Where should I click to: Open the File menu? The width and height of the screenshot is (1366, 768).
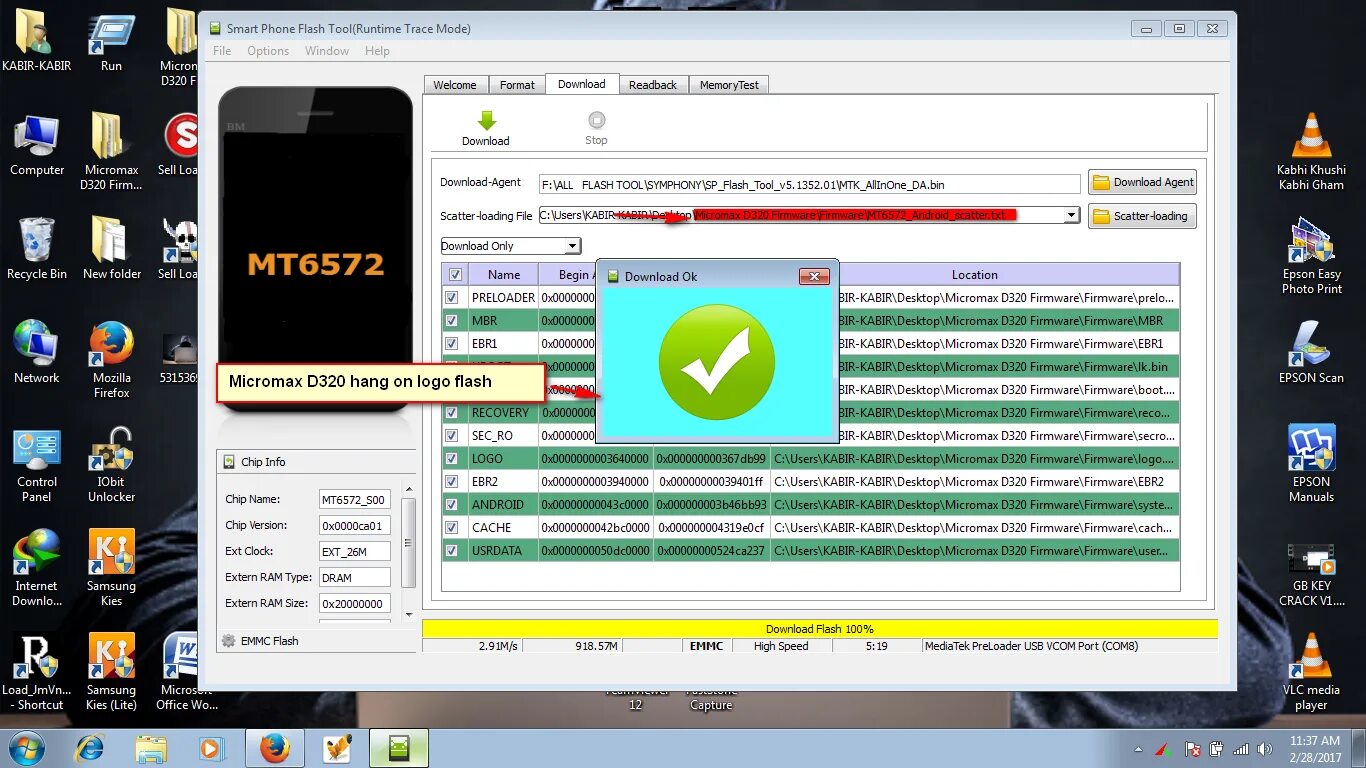(x=222, y=51)
